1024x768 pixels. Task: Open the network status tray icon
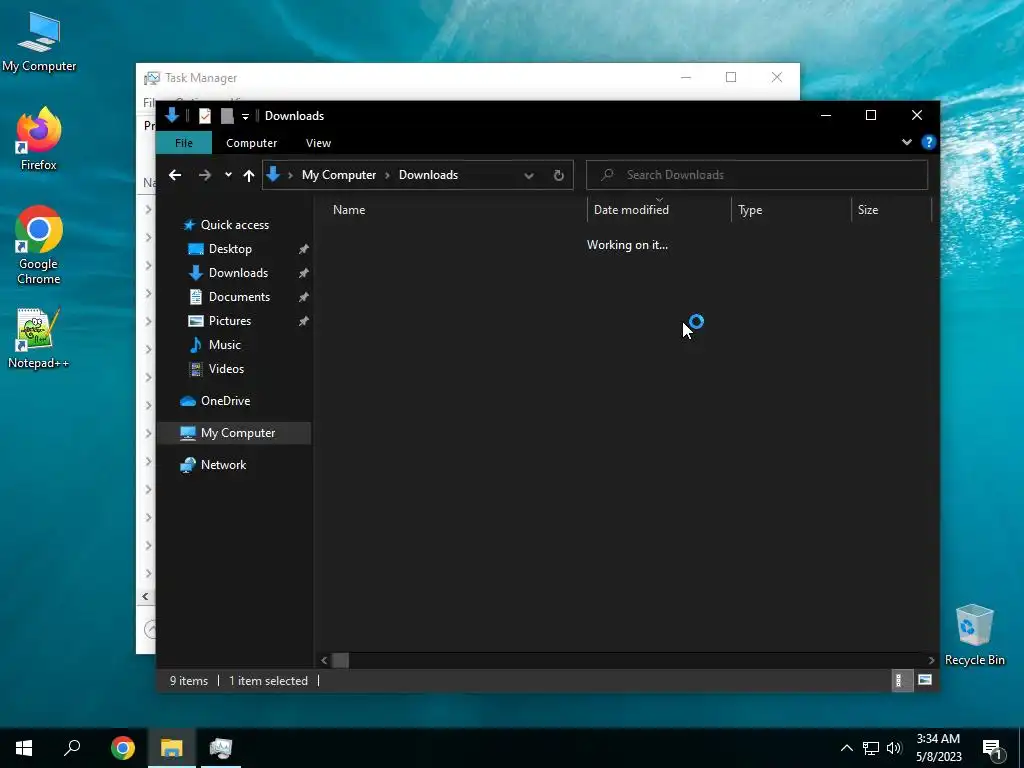871,748
